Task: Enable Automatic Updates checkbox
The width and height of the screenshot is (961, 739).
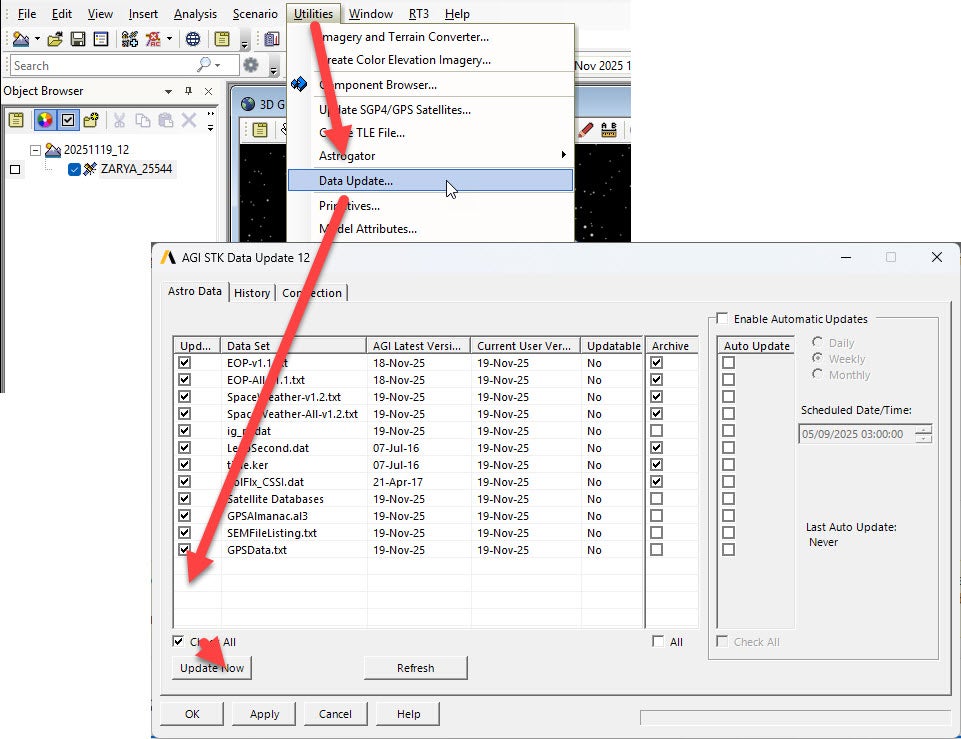Action: 722,319
